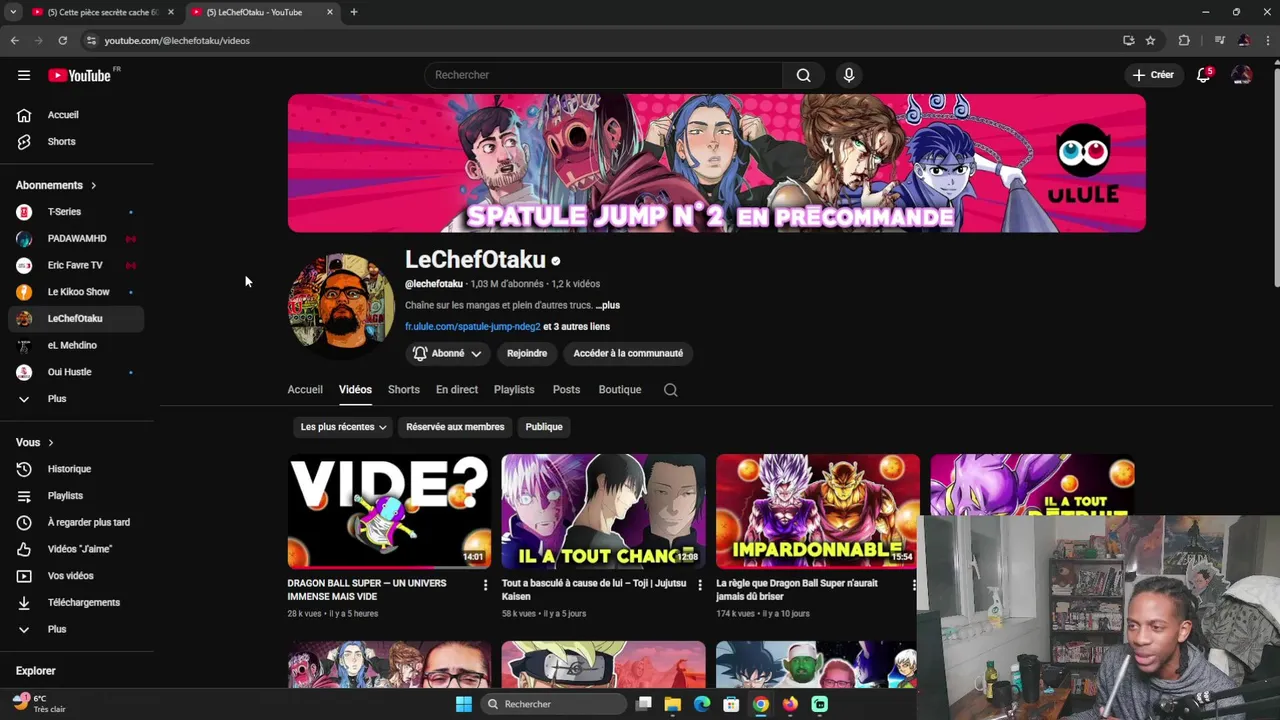Click the Shorts sidebar icon
This screenshot has height=720, width=1280.
(24, 142)
